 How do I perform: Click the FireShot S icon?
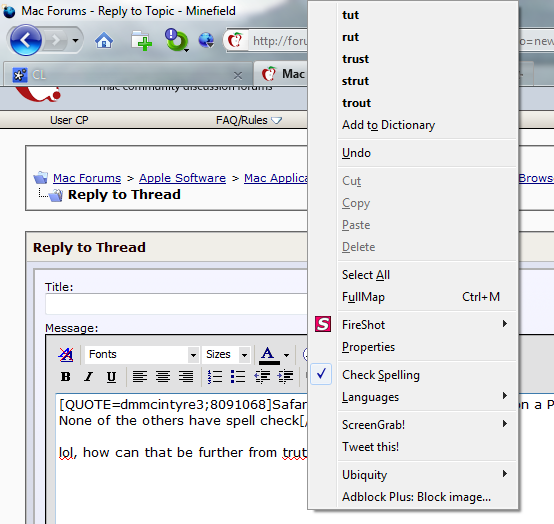pyautogui.click(x=323, y=324)
